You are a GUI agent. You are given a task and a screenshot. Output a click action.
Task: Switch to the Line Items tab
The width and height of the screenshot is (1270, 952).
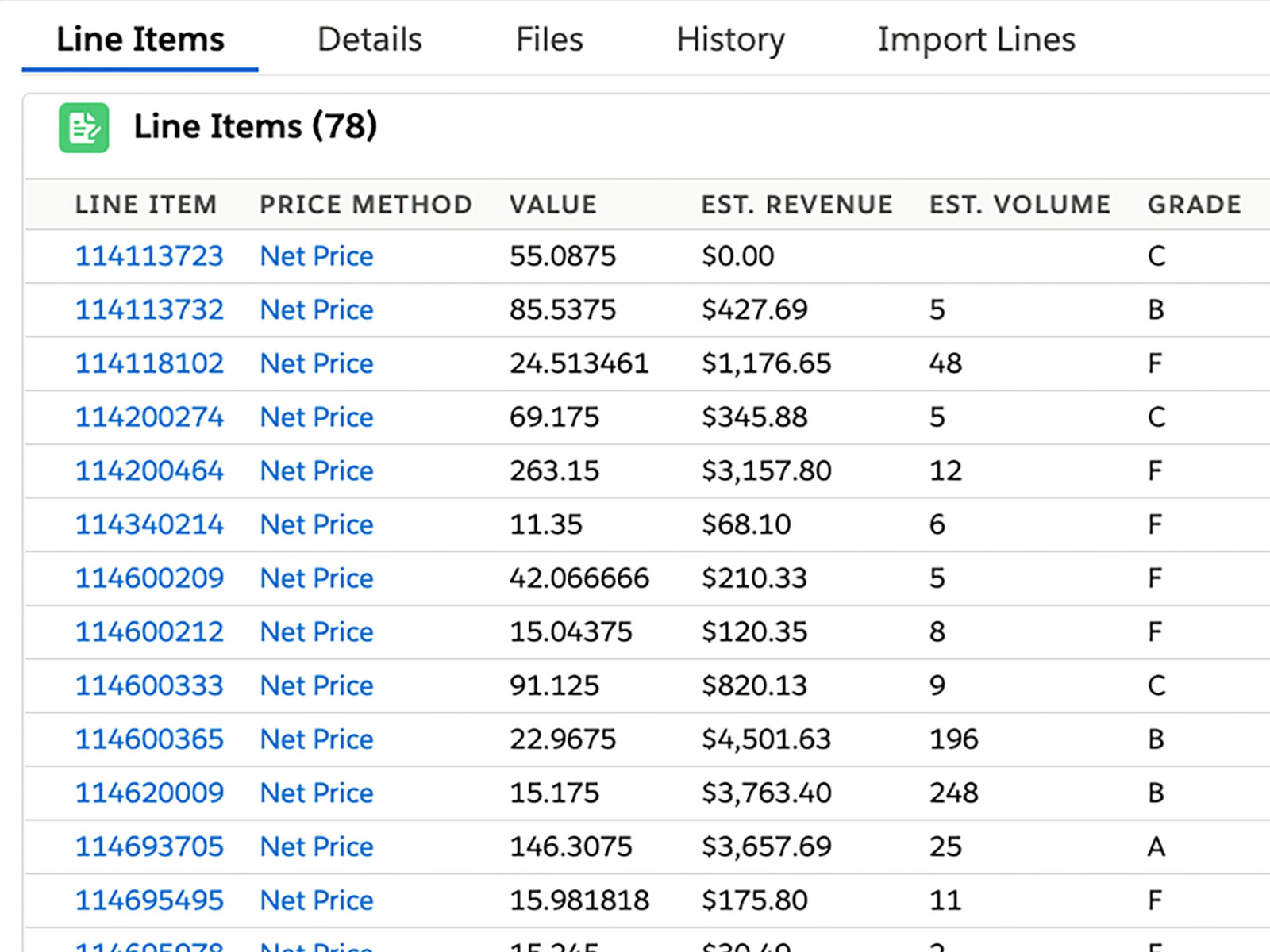click(x=140, y=40)
